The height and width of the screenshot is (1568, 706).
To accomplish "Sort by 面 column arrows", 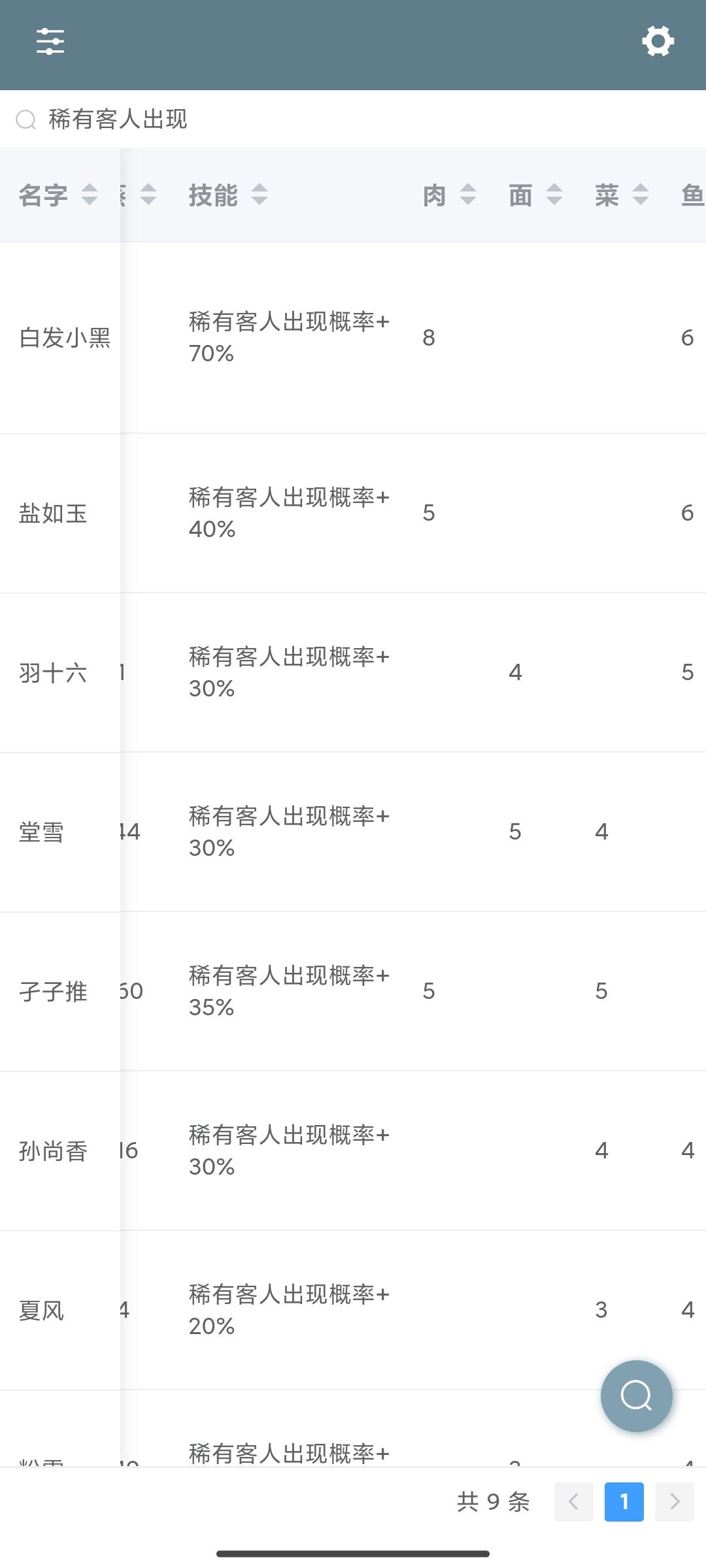I will click(554, 195).
